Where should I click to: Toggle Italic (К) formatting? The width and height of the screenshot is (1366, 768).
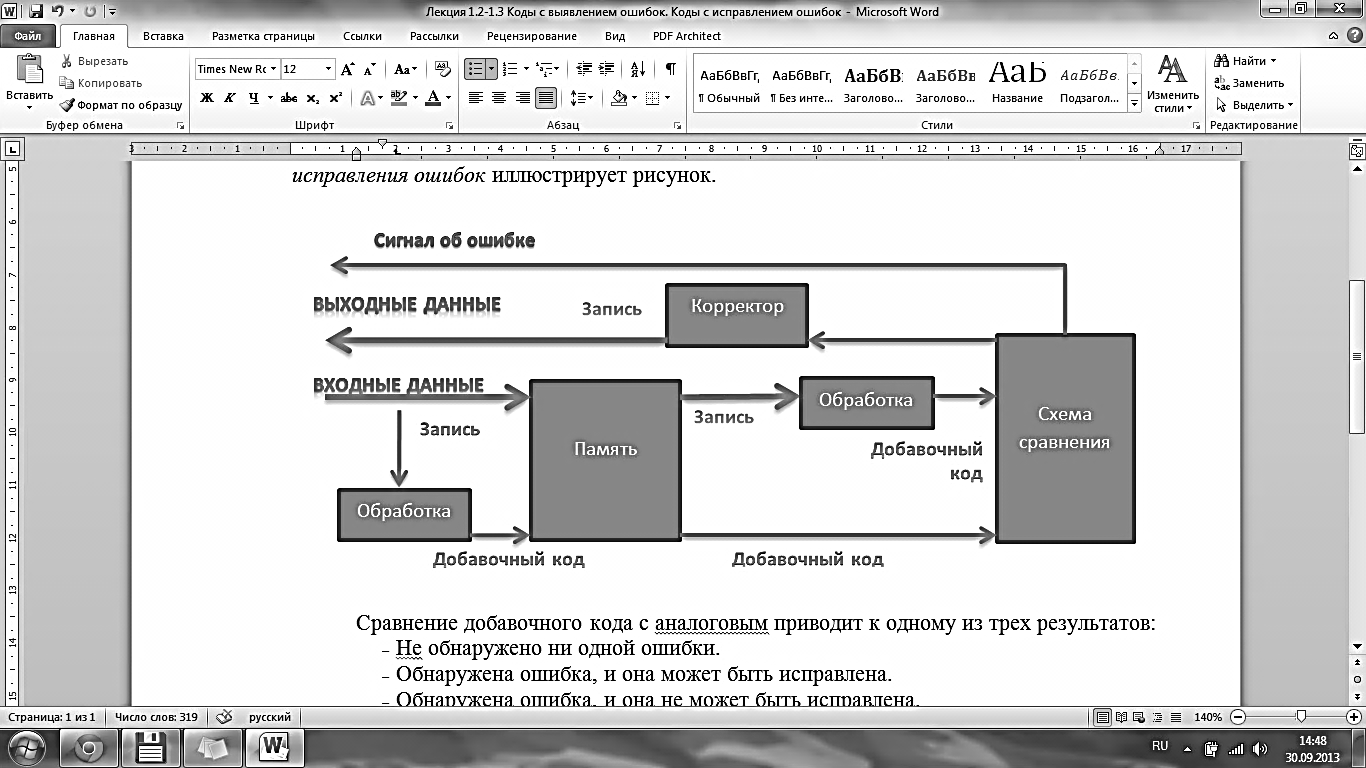(x=230, y=98)
